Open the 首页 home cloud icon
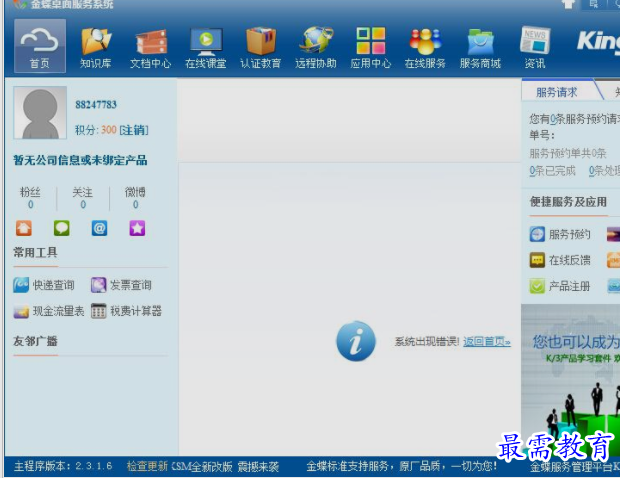 (40, 46)
